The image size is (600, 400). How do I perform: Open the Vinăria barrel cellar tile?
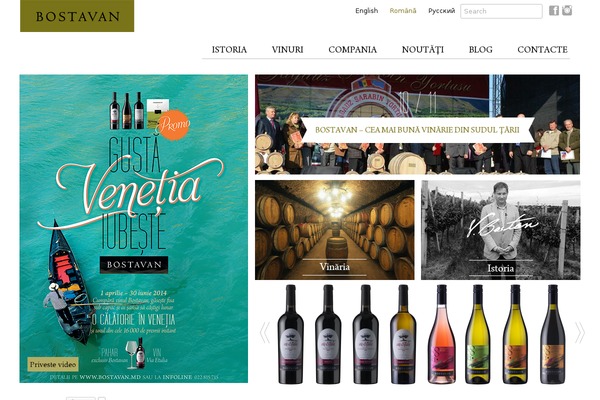click(x=334, y=230)
